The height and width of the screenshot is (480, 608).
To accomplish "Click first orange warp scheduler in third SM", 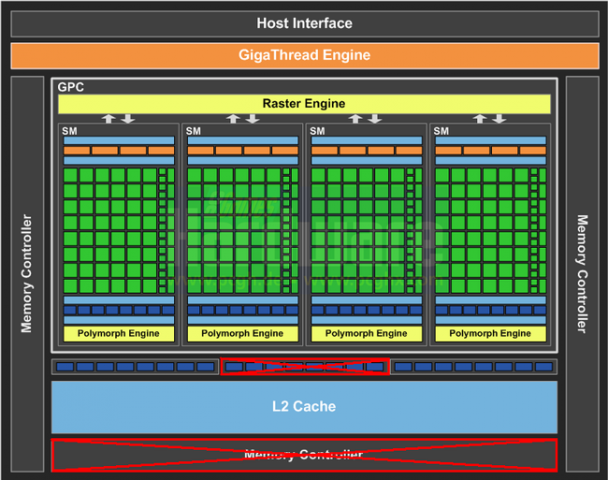I will pyautogui.click(x=325, y=150).
